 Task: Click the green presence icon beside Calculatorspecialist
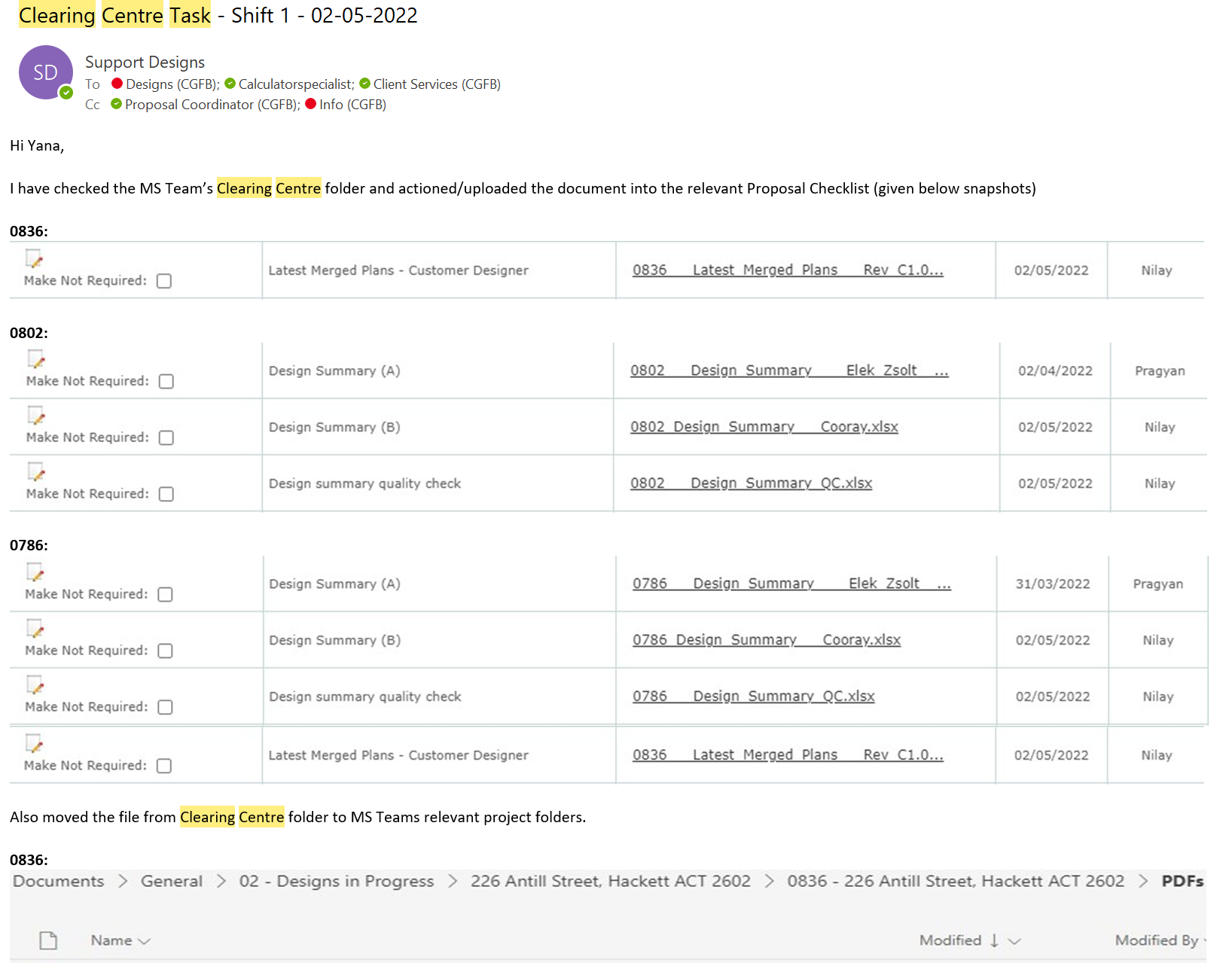point(230,84)
